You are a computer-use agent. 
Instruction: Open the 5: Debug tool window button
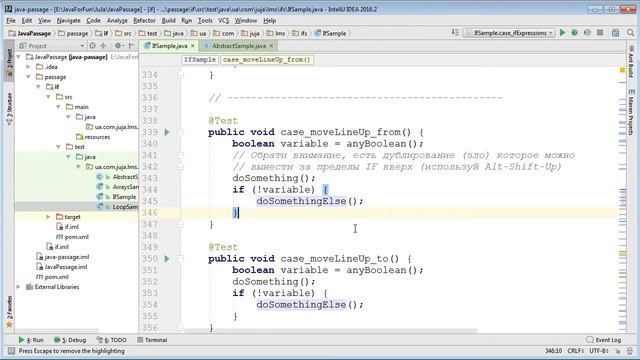pos(70,340)
